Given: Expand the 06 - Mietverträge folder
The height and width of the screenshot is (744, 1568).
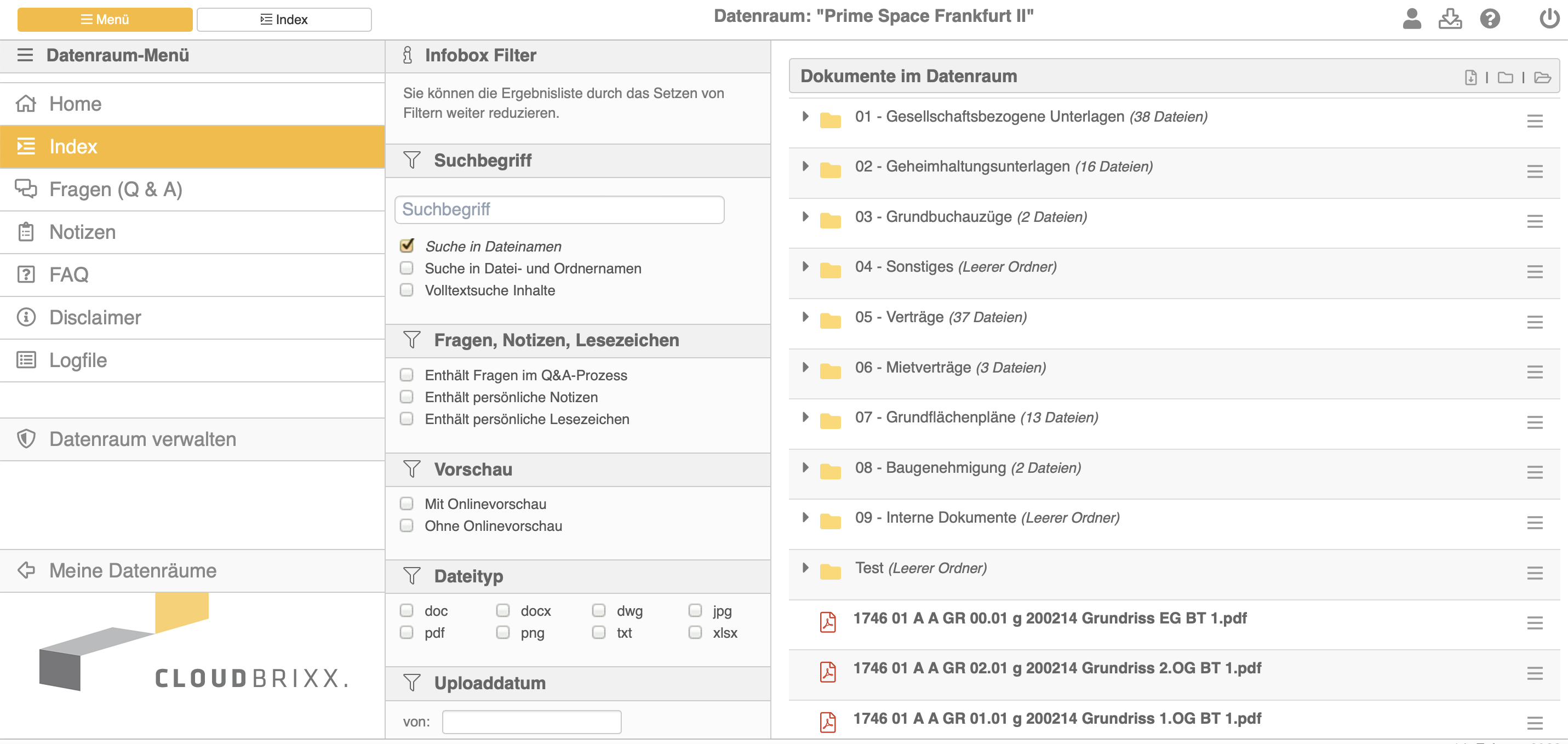Looking at the screenshot, I should point(805,367).
